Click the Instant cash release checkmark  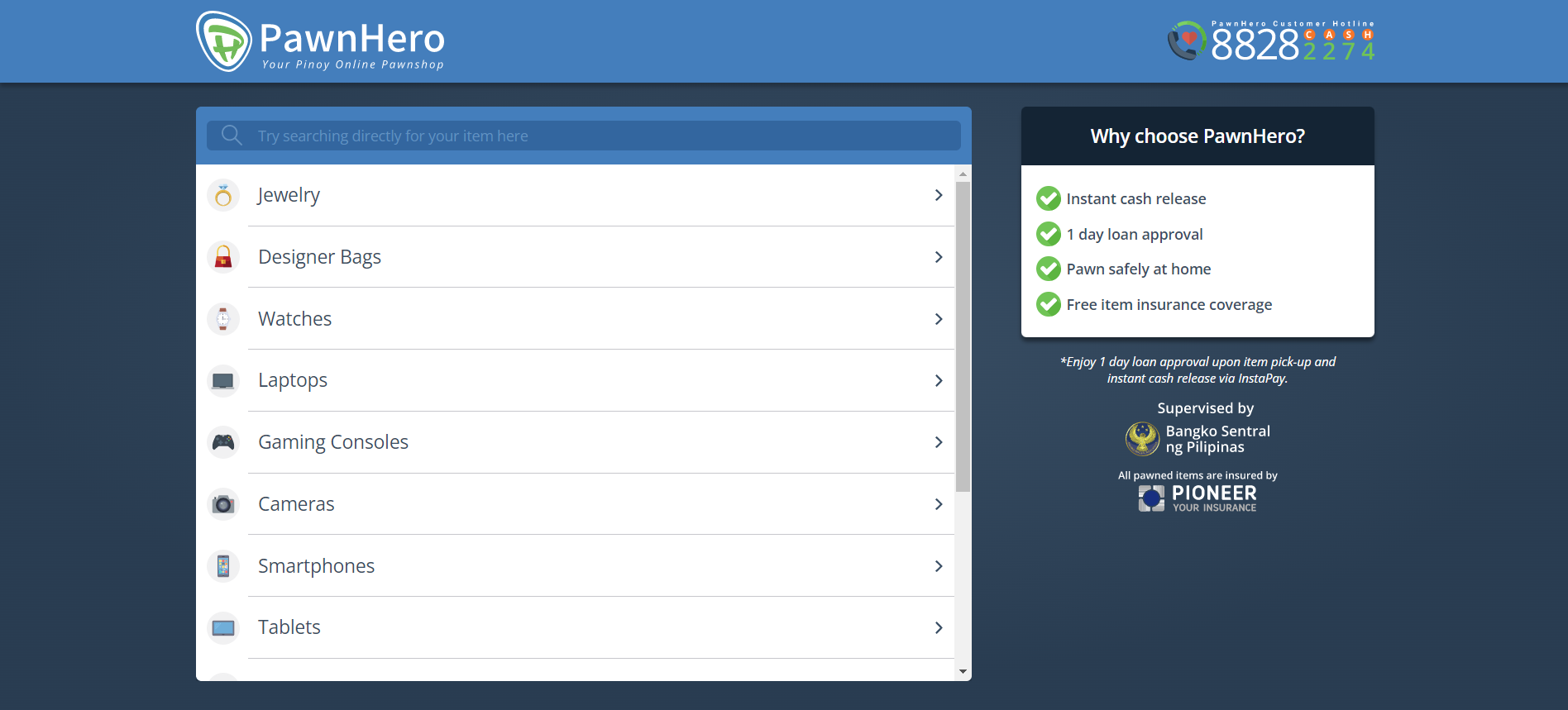tap(1049, 198)
